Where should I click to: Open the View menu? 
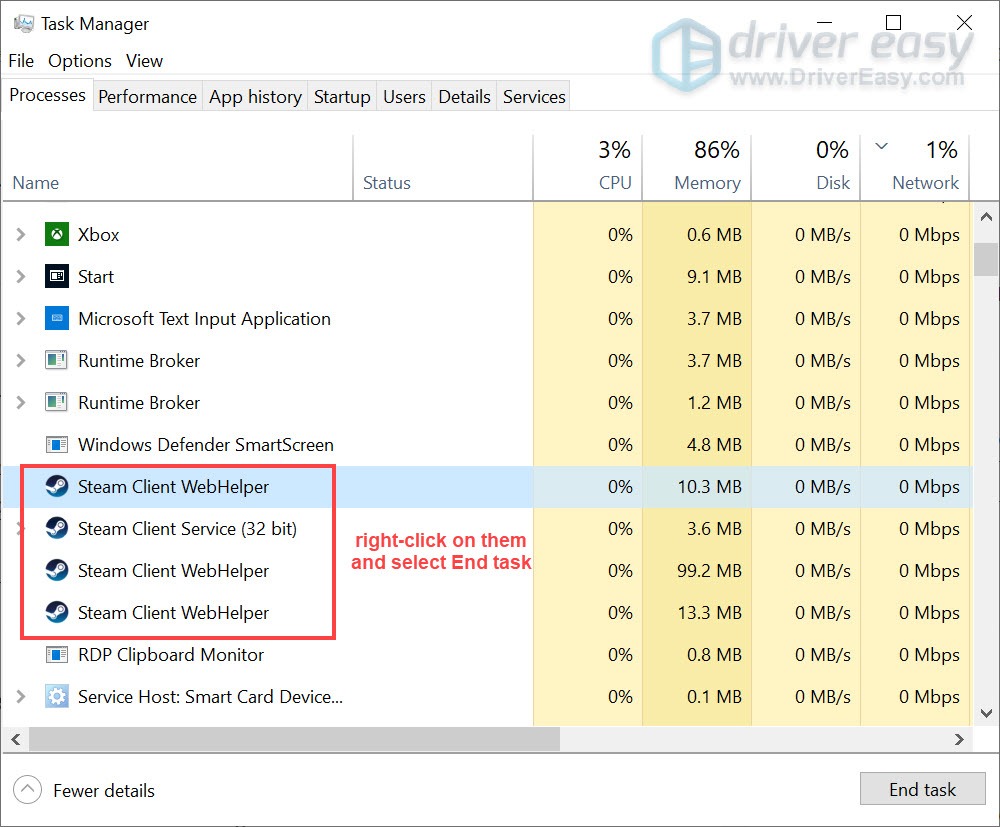144,61
